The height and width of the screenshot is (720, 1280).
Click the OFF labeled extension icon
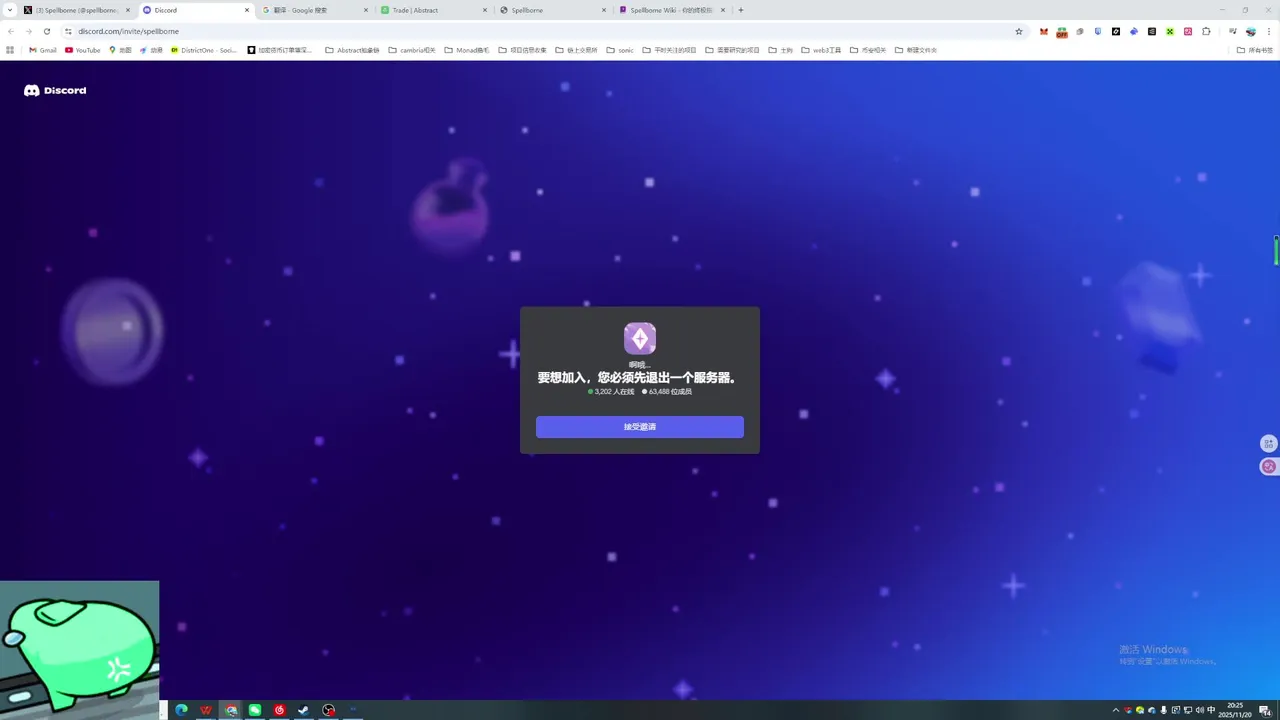(x=1062, y=32)
